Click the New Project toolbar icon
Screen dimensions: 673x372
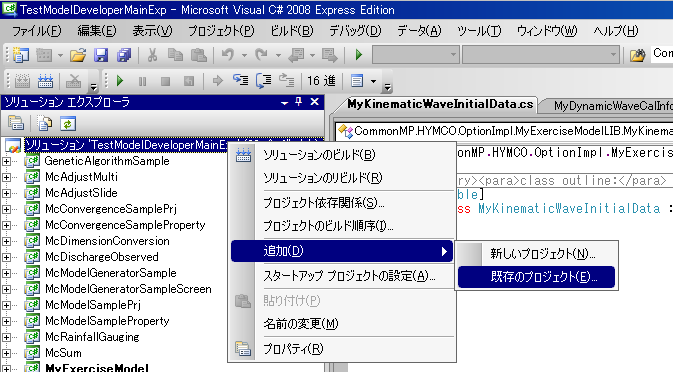(x=20, y=55)
